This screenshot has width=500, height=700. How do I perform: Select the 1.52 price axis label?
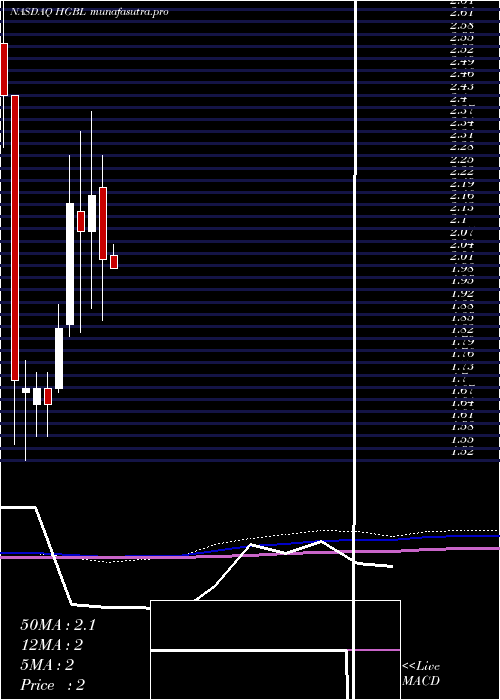462,451
